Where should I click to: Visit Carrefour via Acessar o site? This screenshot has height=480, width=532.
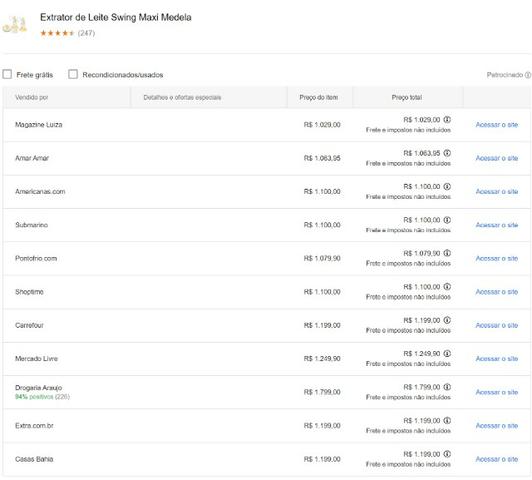coord(497,325)
